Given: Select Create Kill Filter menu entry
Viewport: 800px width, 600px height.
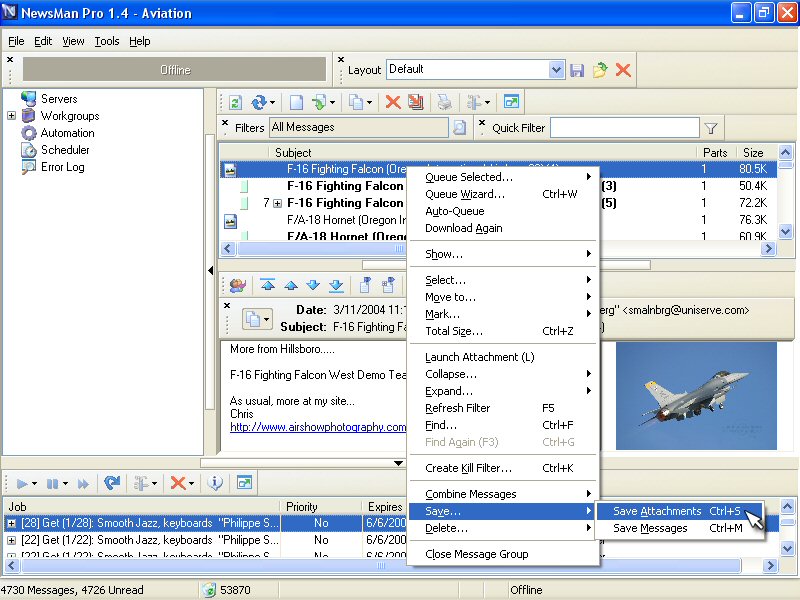Looking at the screenshot, I should coord(502,468).
